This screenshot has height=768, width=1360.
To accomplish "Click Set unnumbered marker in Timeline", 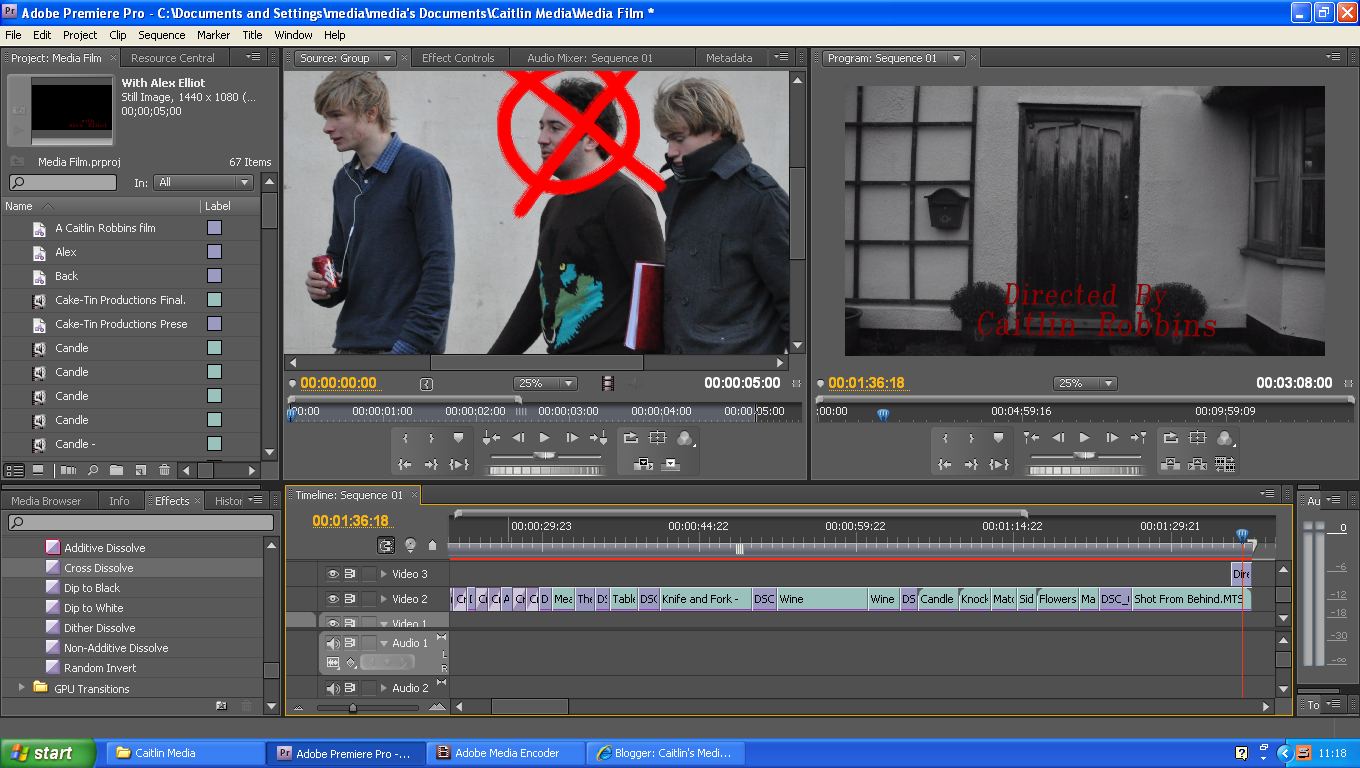I will pyautogui.click(x=432, y=545).
